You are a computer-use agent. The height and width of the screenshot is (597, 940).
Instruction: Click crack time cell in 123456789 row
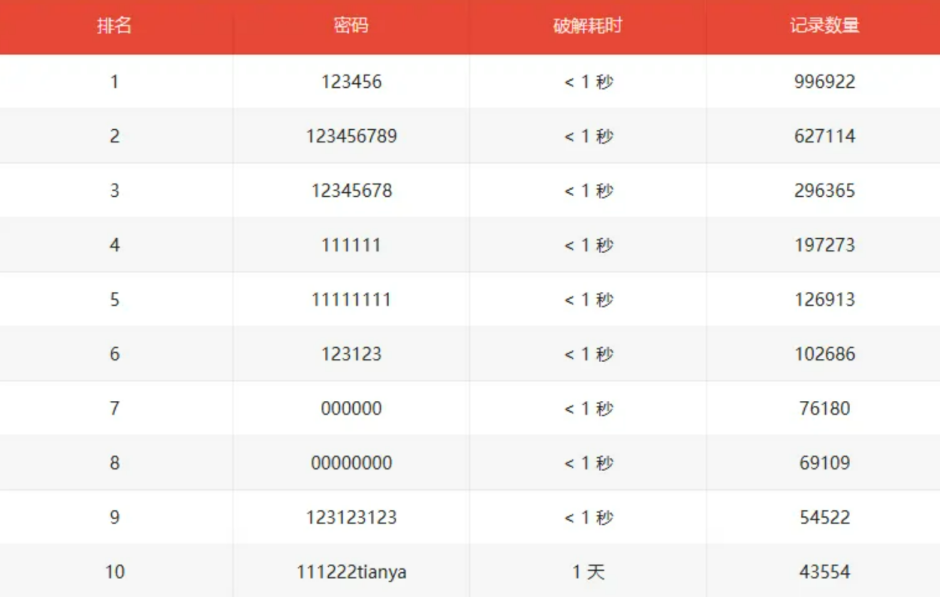tap(588, 136)
